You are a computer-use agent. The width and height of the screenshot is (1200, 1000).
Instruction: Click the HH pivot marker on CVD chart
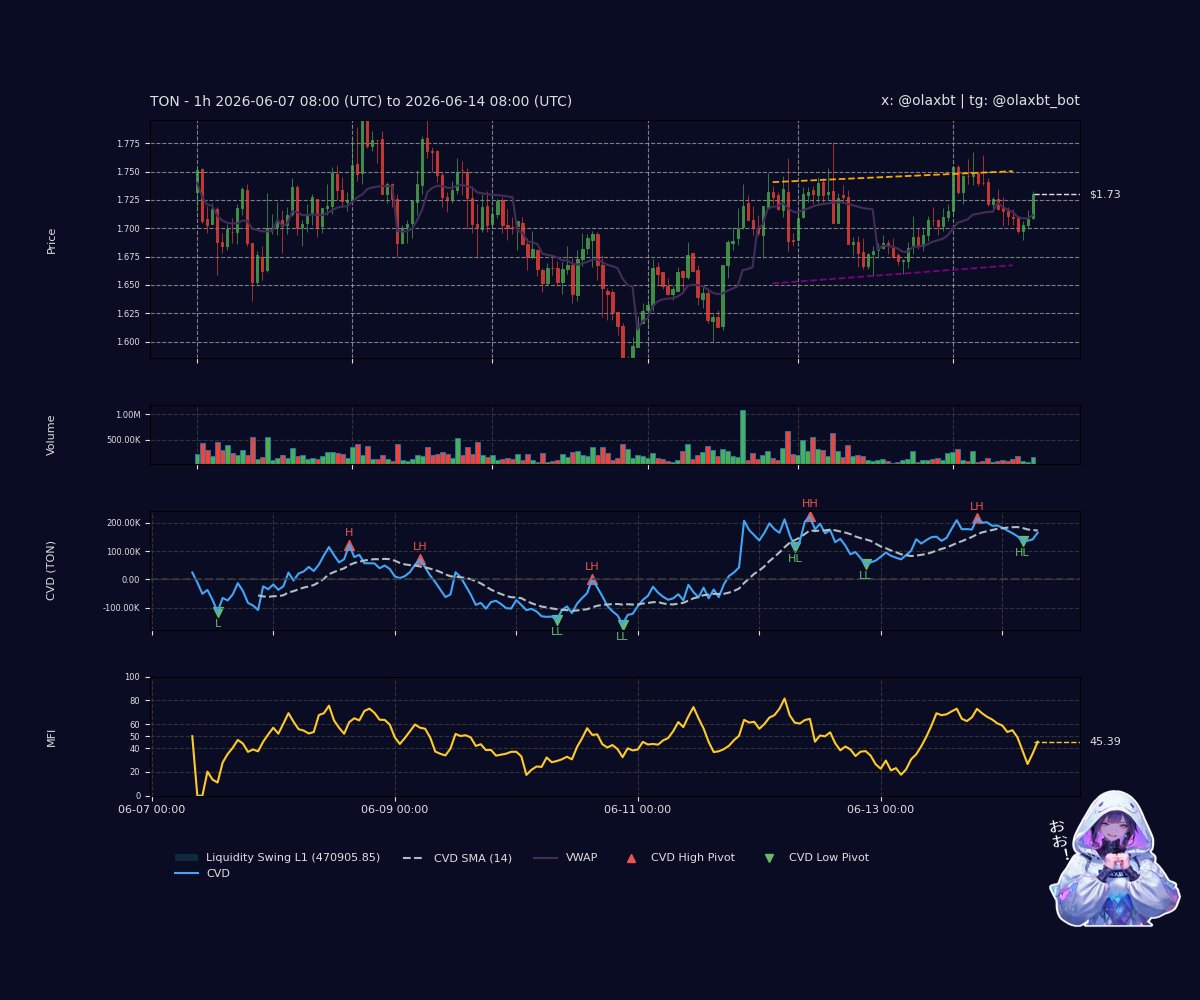(810, 517)
